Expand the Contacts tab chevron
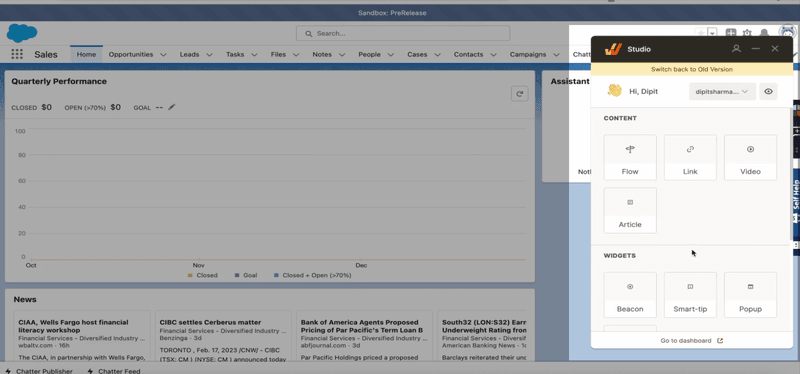Image resolution: width=800 pixels, height=374 pixels. tap(493, 55)
